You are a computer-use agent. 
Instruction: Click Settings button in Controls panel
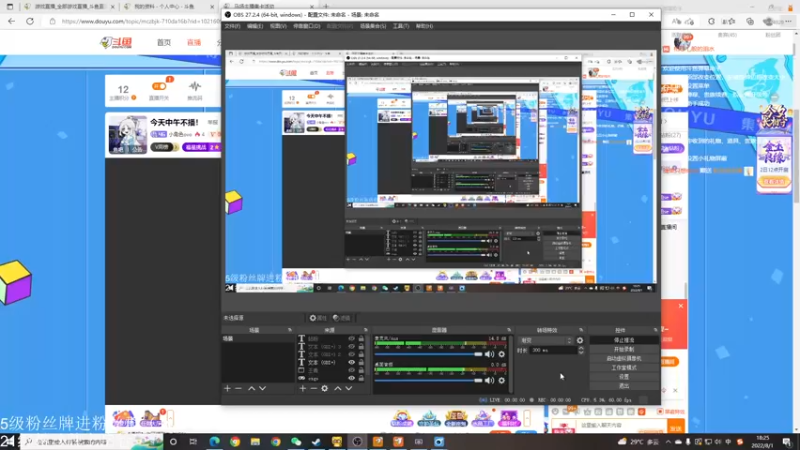[x=624, y=377]
